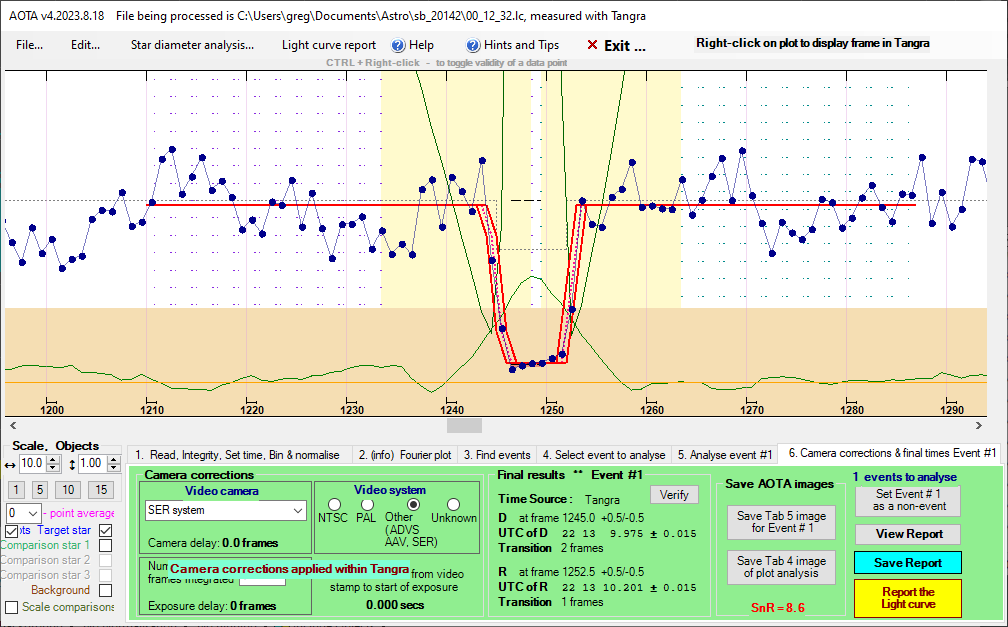Enable the Comparison star 1 checkbox
The width and height of the screenshot is (1008, 627).
tap(106, 546)
